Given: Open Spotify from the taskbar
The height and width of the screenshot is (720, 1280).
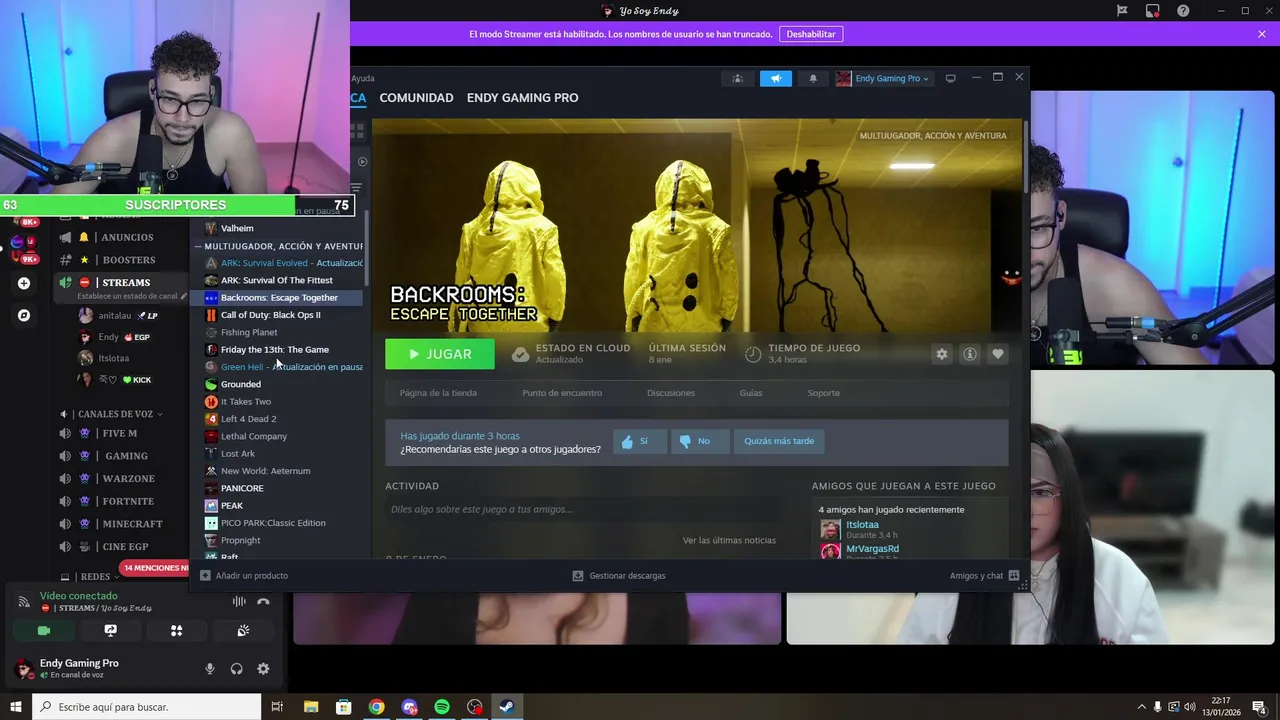Looking at the screenshot, I should tap(442, 707).
